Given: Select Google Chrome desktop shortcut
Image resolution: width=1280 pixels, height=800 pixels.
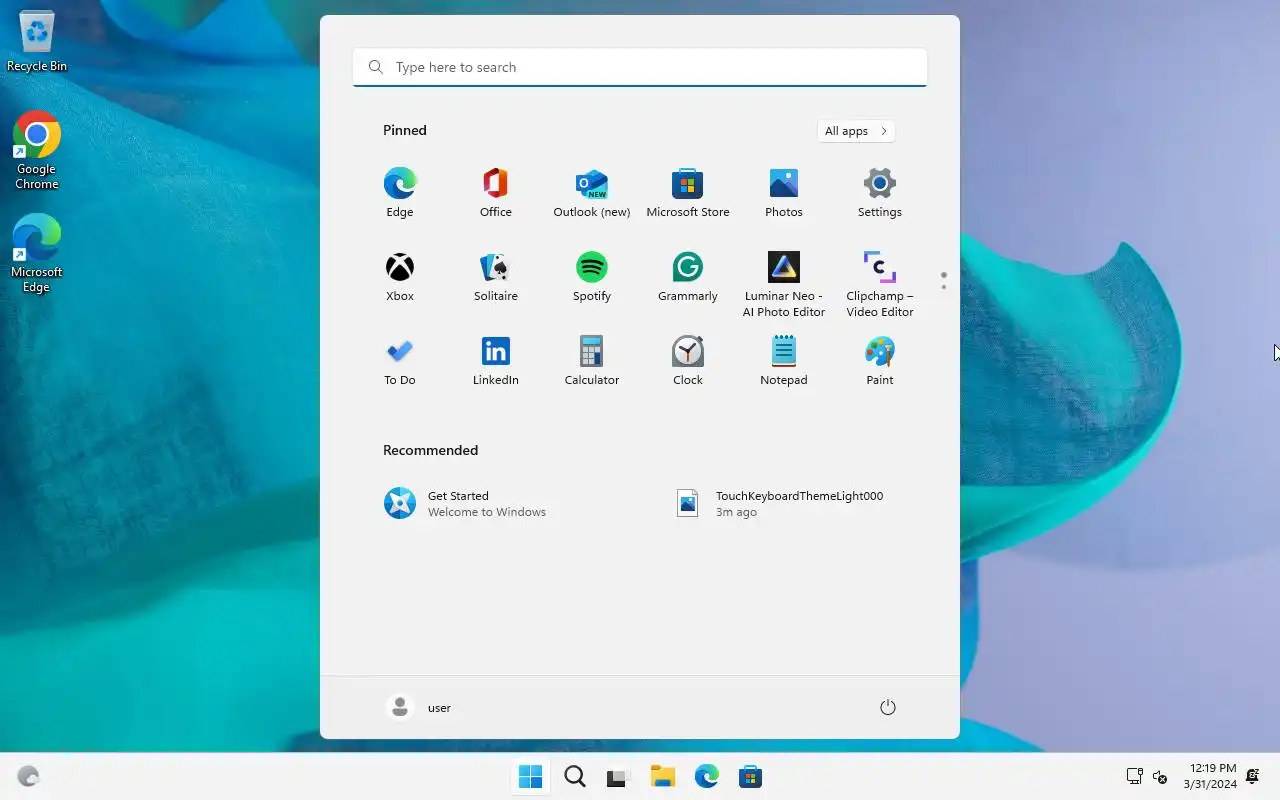Looking at the screenshot, I should (37, 150).
